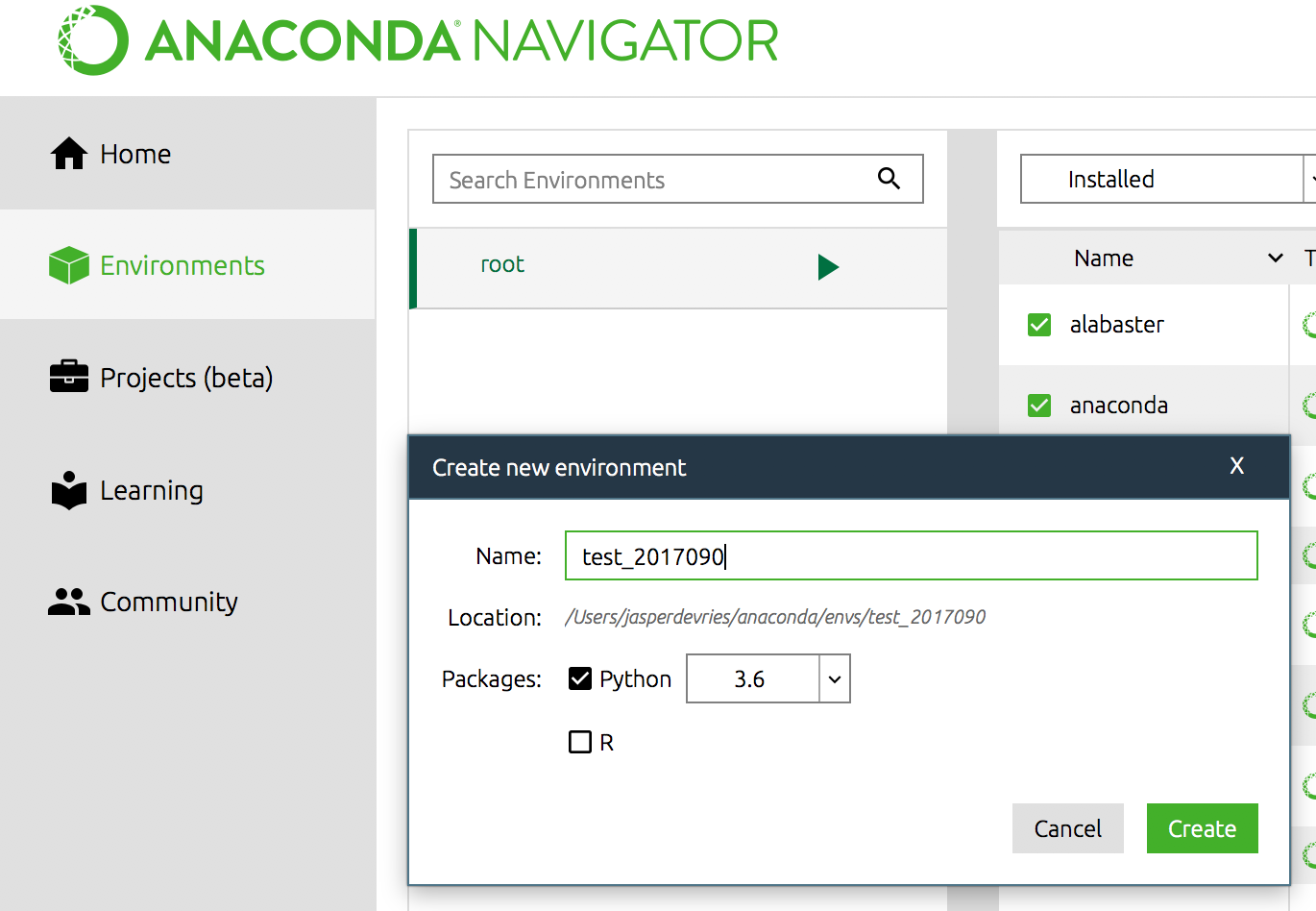
Task: Click the environment Name input field
Action: pyautogui.click(x=911, y=554)
